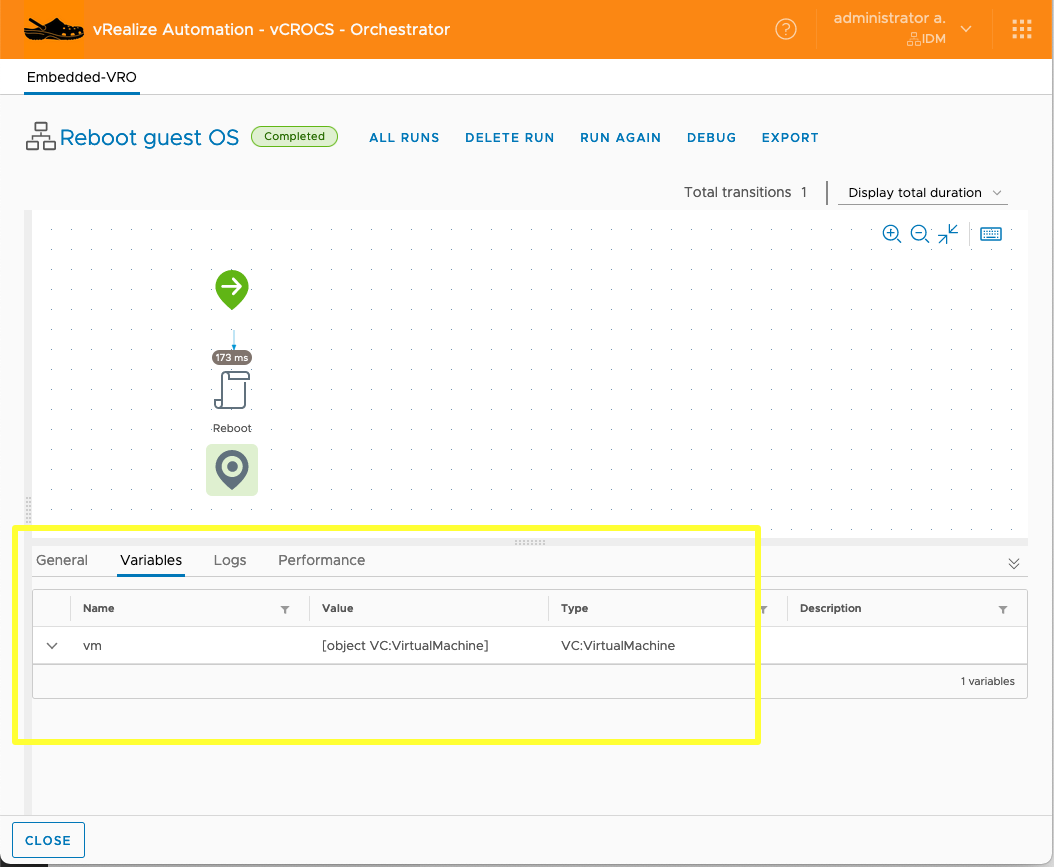
Task: Open the nine-dot apps grid icon
Action: (1021, 29)
